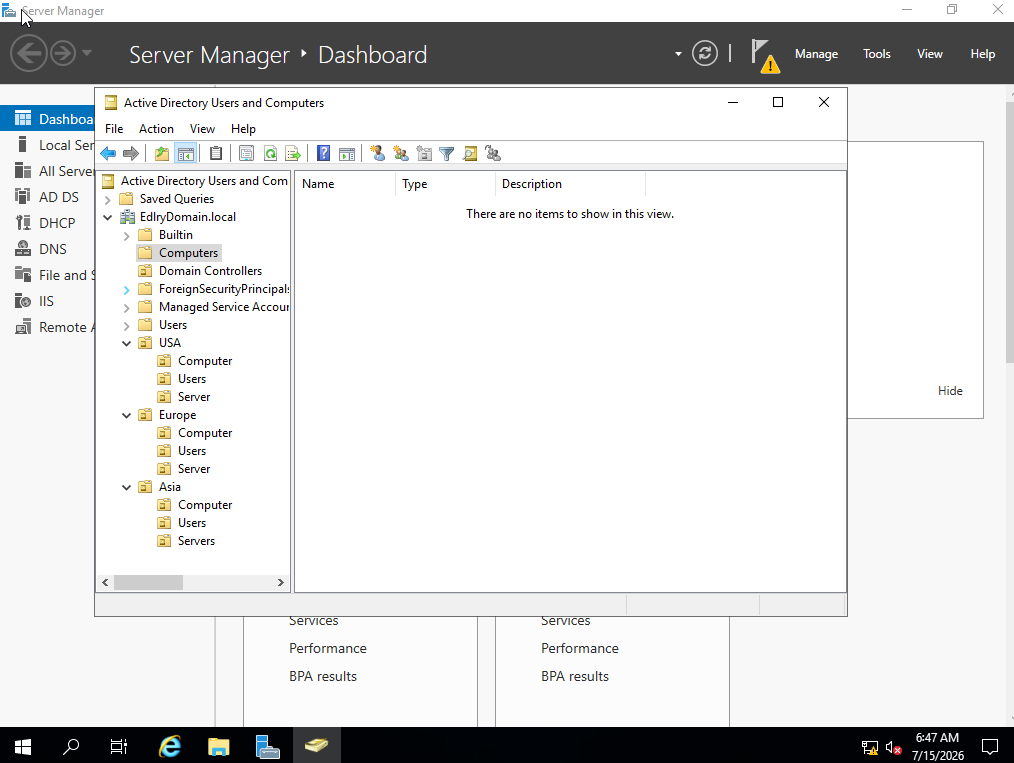Open the Server Manager notifications flag
1014x763 pixels.
(764, 56)
